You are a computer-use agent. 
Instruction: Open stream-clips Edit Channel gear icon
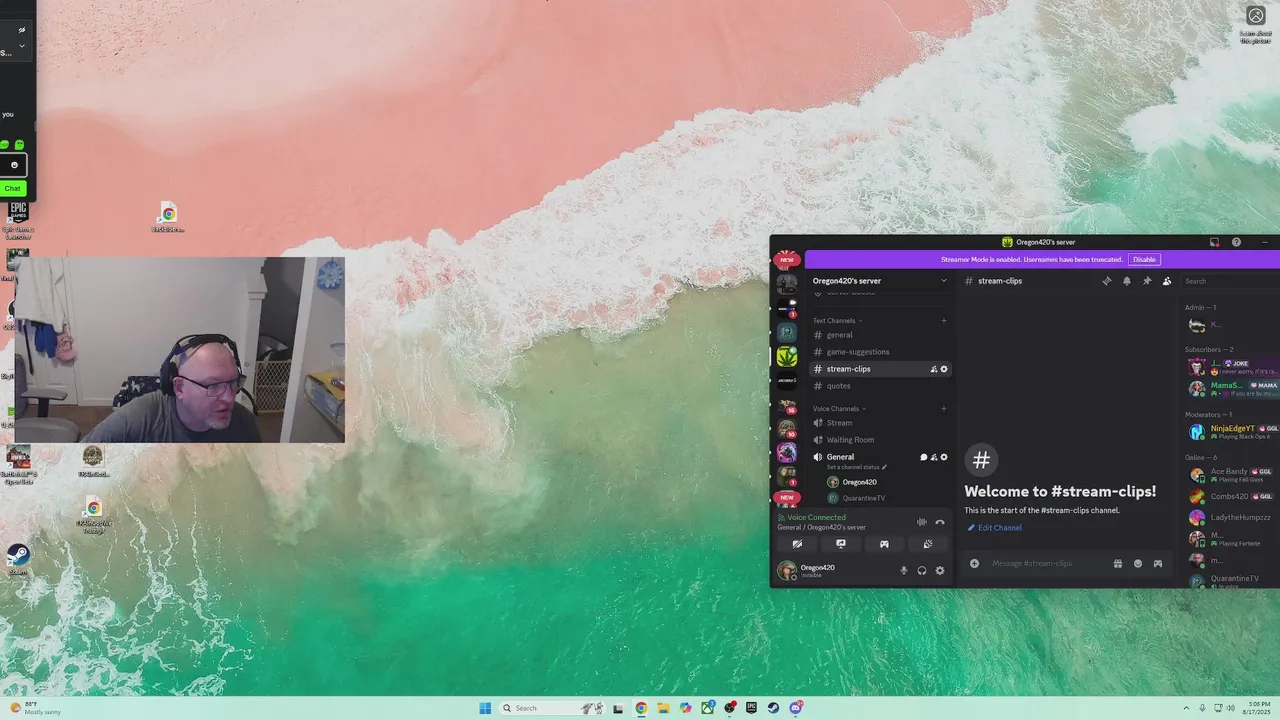[x=944, y=369]
